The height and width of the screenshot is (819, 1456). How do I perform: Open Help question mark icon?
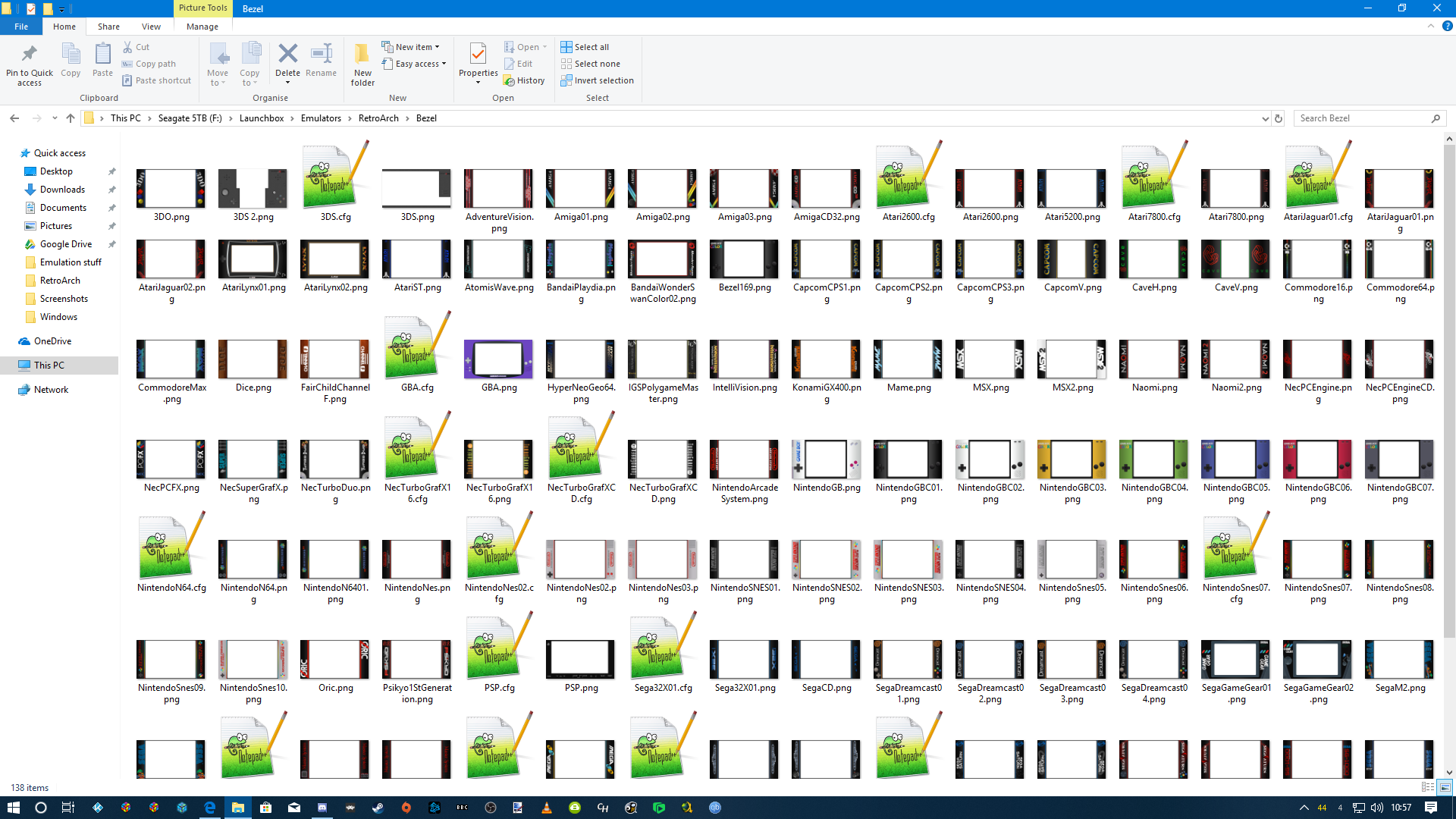point(1447,26)
